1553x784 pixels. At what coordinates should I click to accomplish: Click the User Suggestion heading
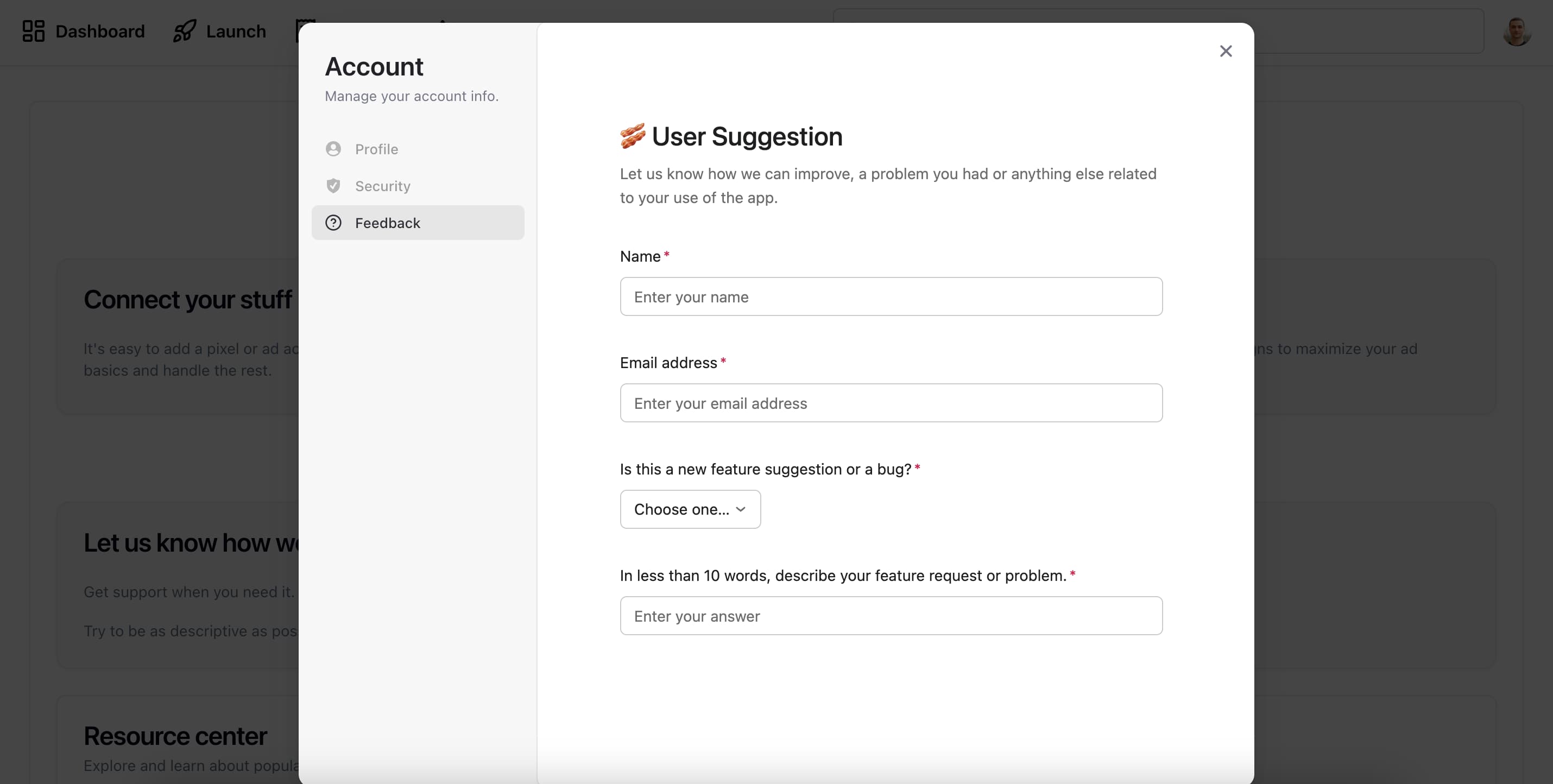747,136
